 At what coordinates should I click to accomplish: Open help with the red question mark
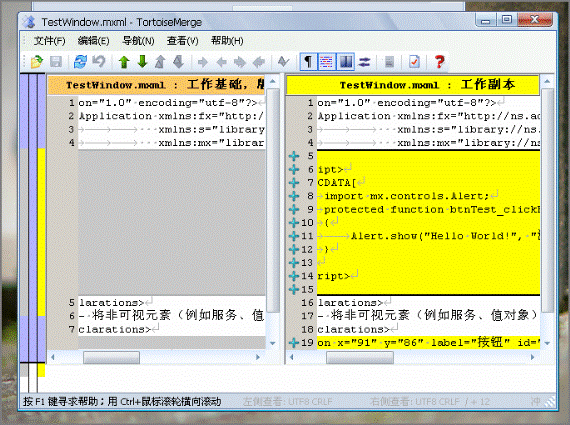tap(439, 62)
